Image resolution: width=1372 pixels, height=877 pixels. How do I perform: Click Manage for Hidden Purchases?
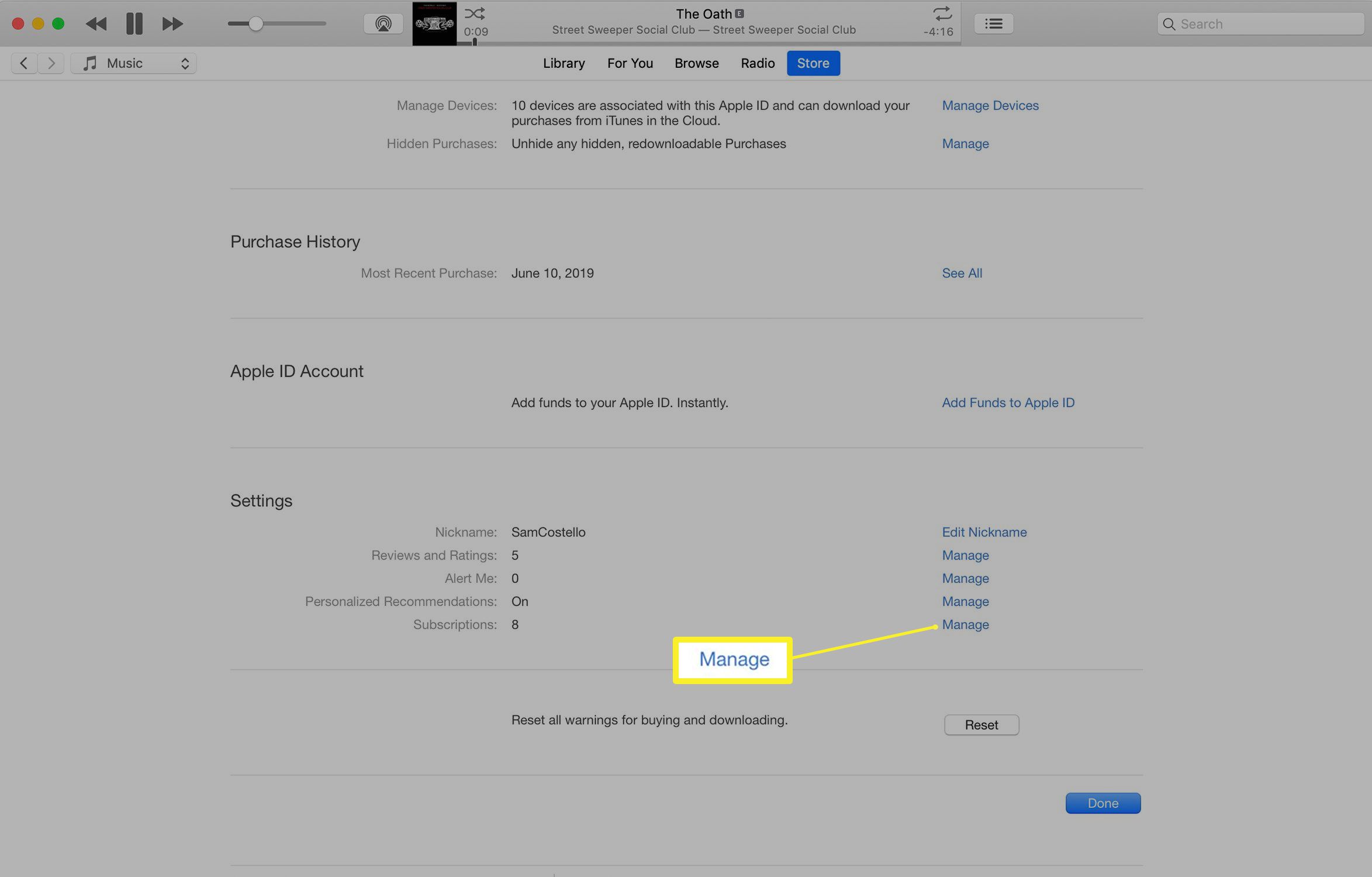pyautogui.click(x=965, y=143)
